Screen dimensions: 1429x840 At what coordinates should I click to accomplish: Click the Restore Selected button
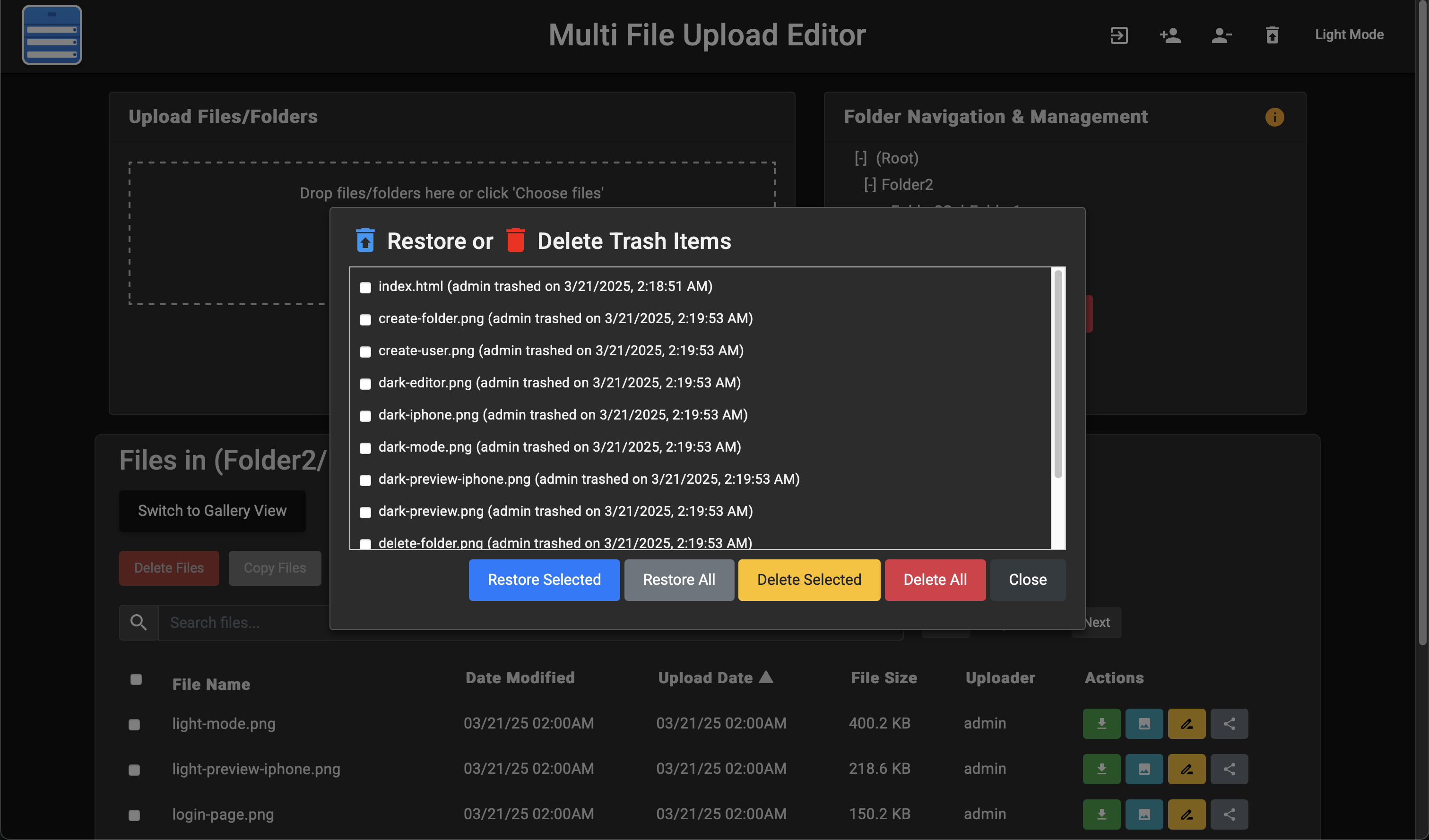pyautogui.click(x=544, y=580)
